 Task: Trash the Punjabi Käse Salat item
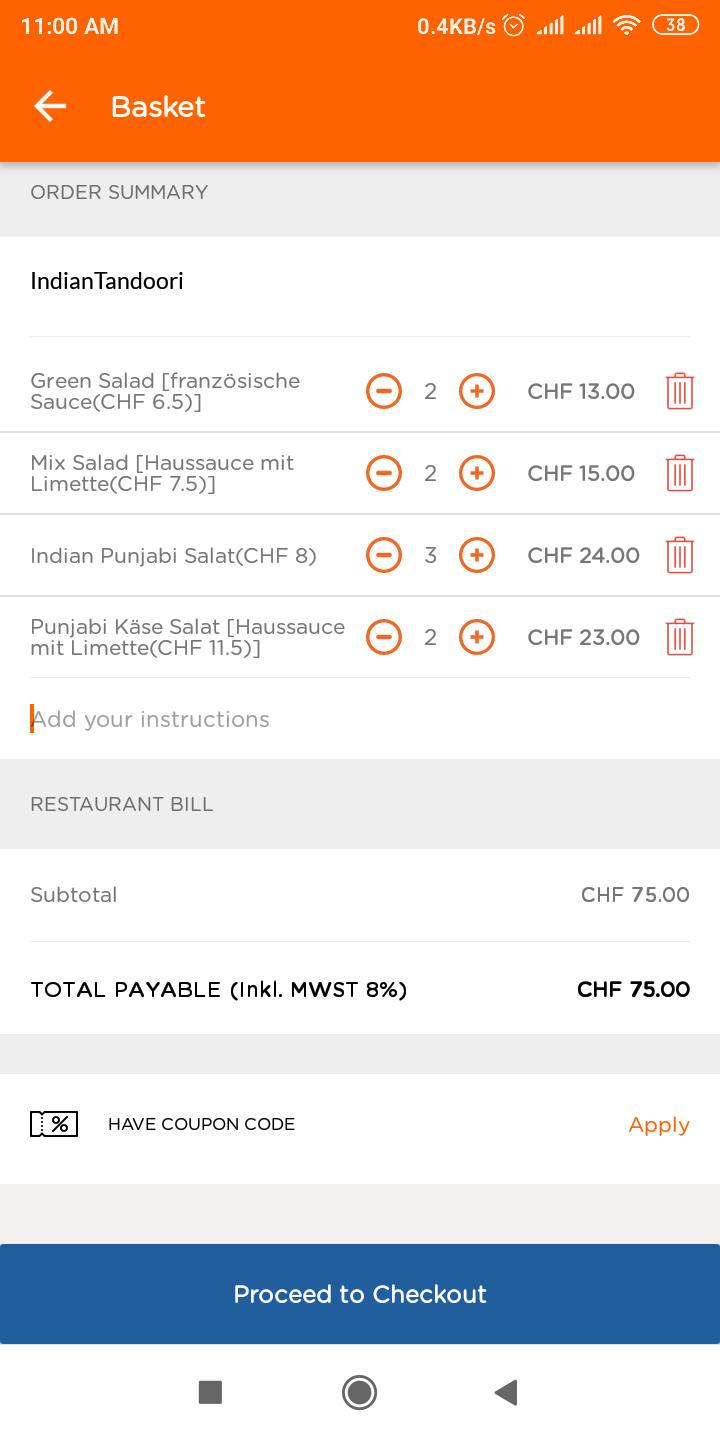pos(679,637)
